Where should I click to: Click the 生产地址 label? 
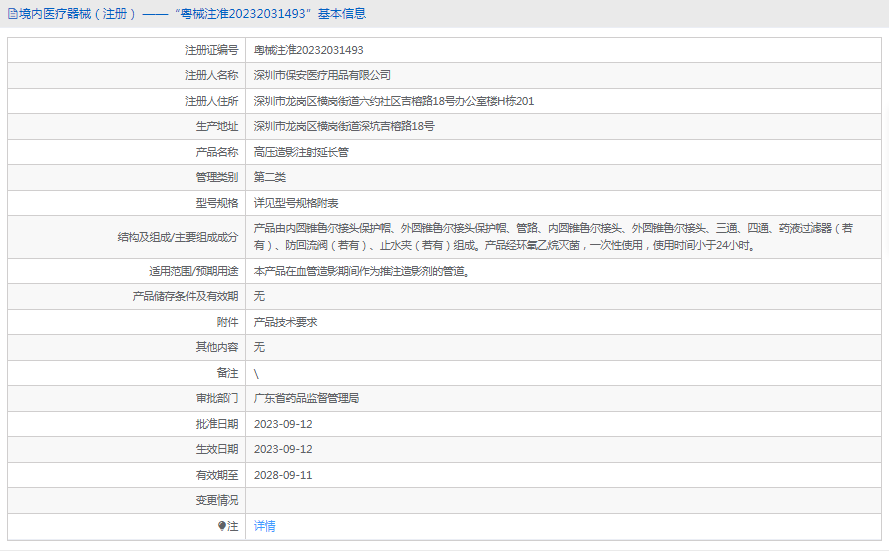click(x=217, y=126)
